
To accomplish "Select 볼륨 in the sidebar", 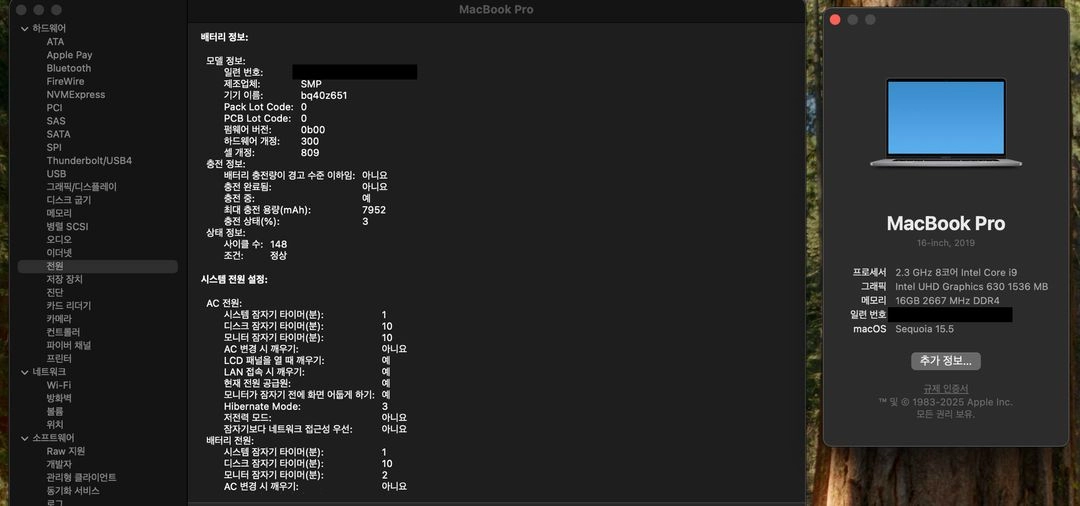I will click(54, 411).
